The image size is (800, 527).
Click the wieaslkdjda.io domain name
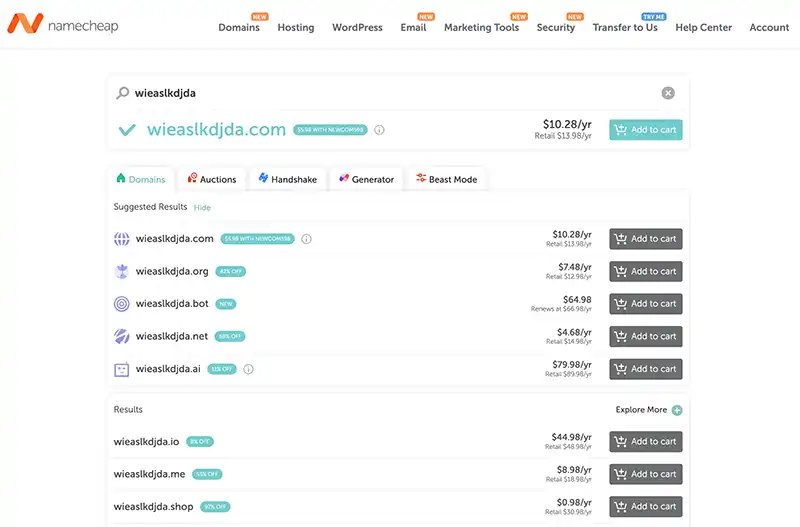pos(146,442)
